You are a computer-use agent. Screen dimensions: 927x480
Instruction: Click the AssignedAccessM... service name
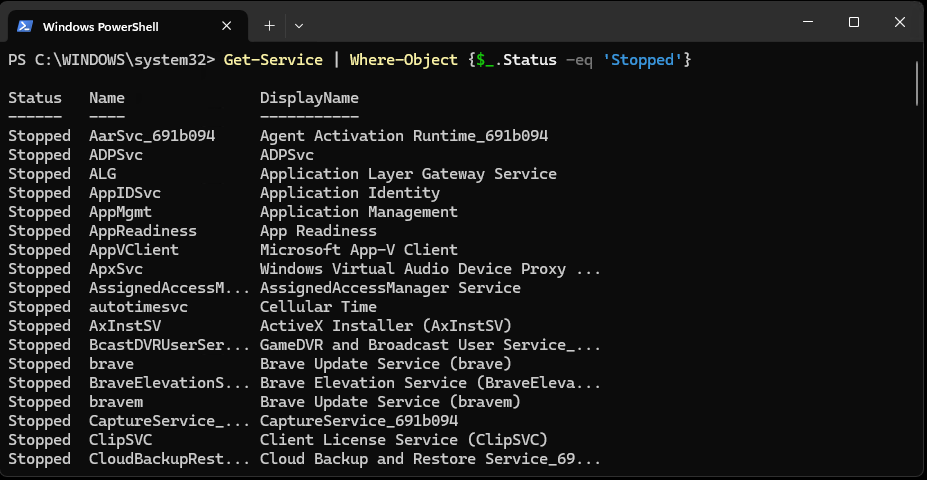[x=170, y=288]
